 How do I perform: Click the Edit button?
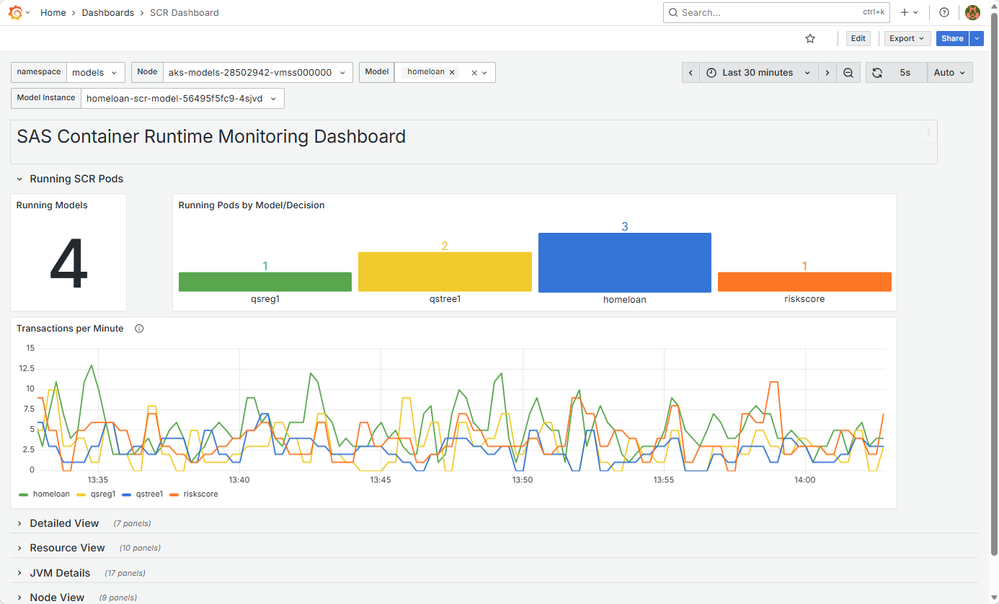(858, 38)
